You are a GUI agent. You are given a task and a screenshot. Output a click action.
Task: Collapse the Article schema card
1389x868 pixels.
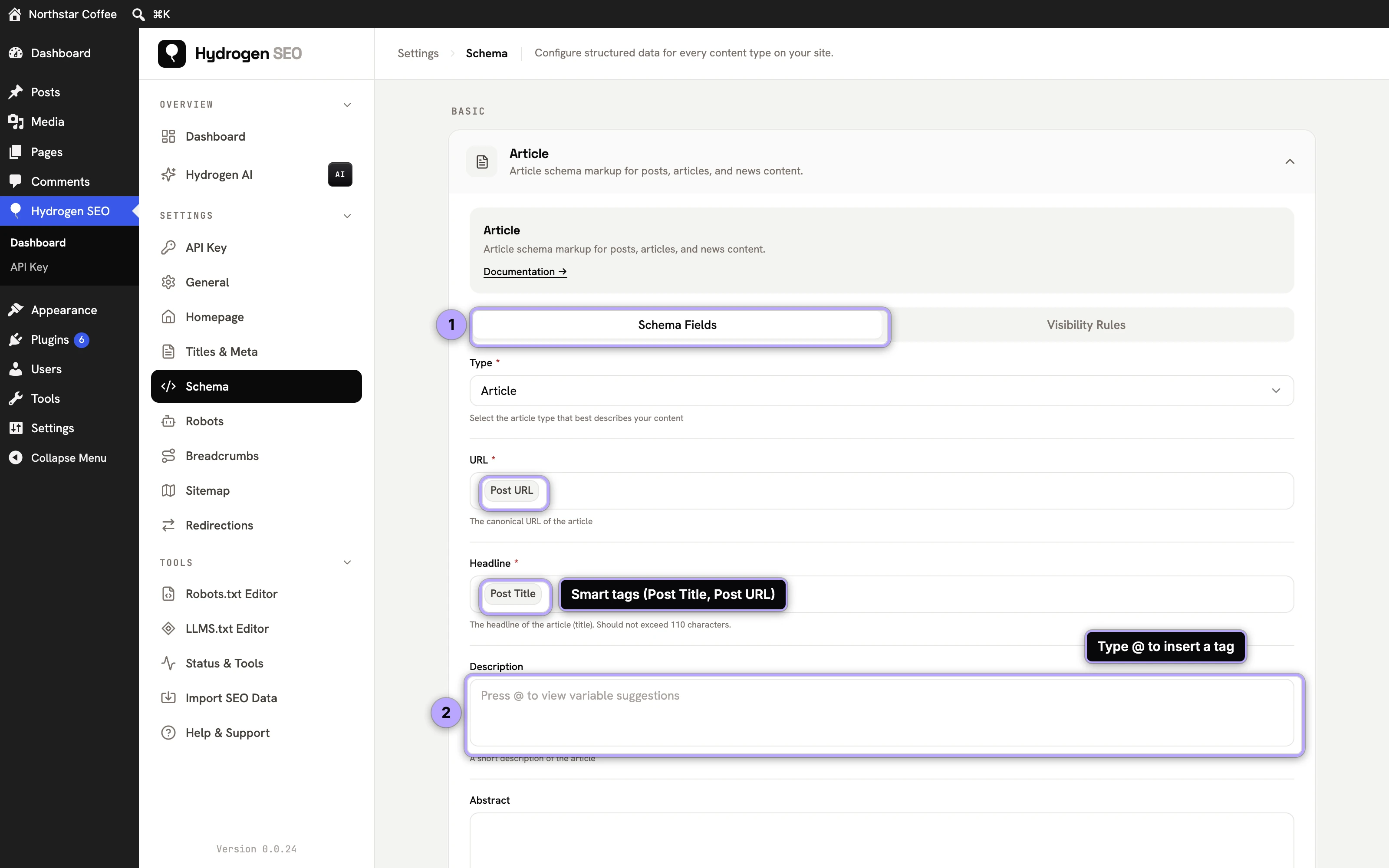1290,162
